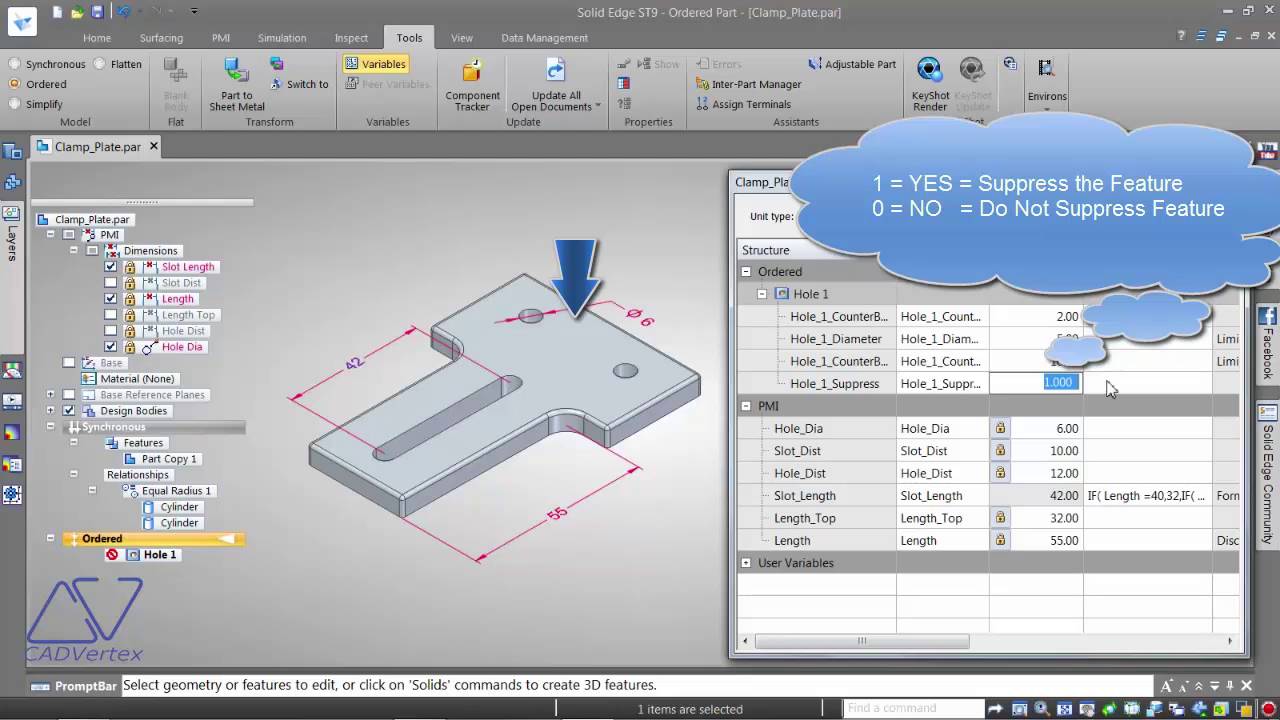This screenshot has width=1280, height=720.
Task: Open Update All Open Documents dropdown arrow
Action: pos(598,106)
